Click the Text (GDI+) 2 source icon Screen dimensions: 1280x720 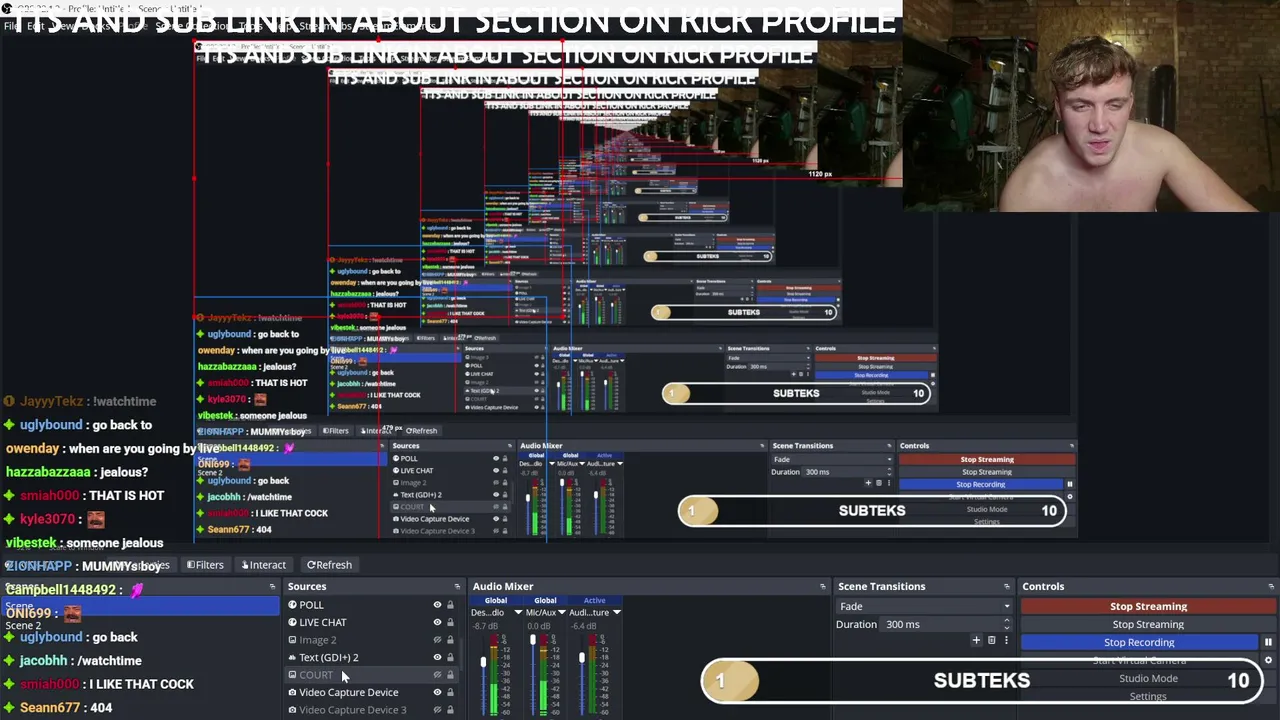coord(292,657)
